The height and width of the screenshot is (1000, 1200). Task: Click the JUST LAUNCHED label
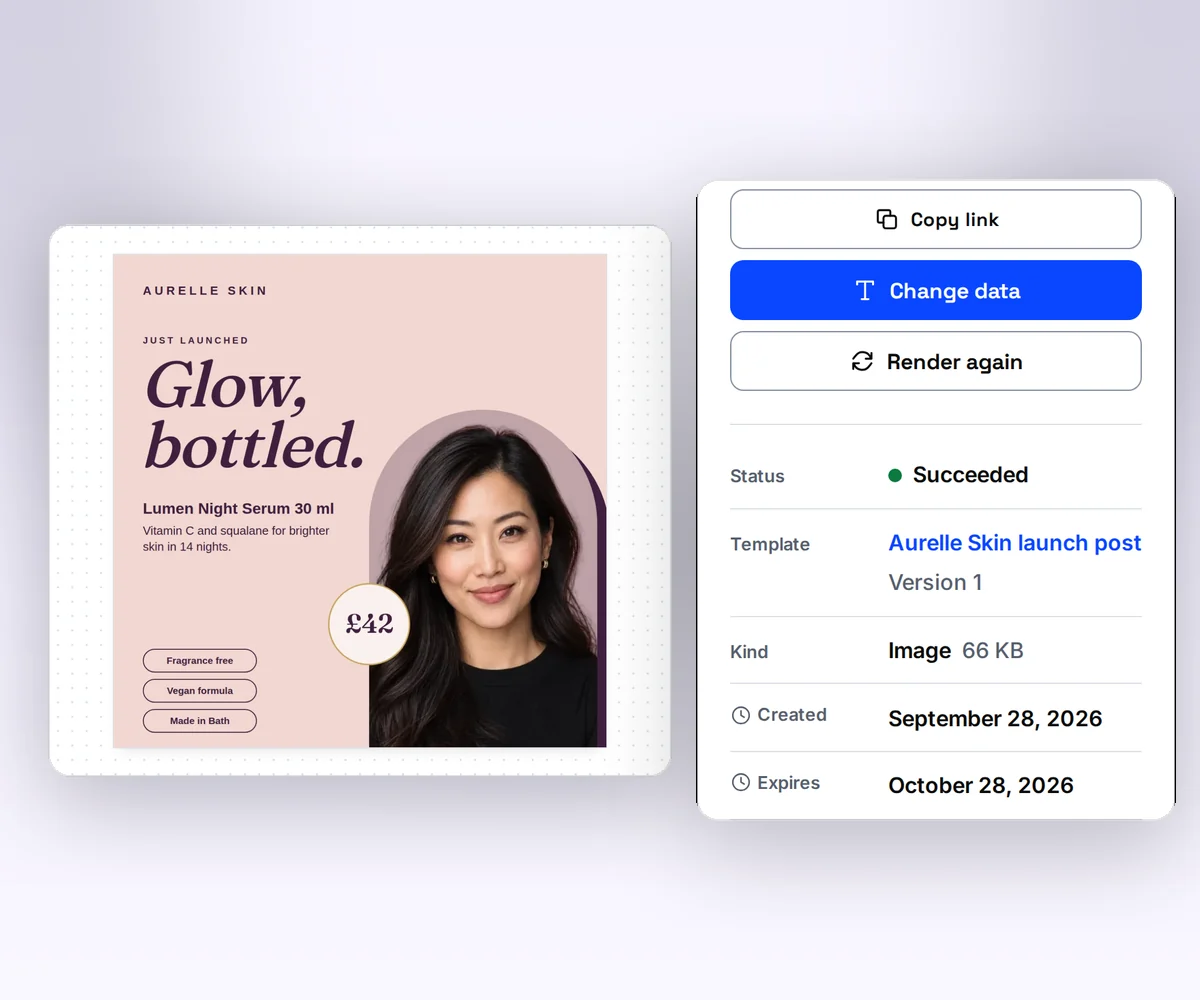point(196,340)
